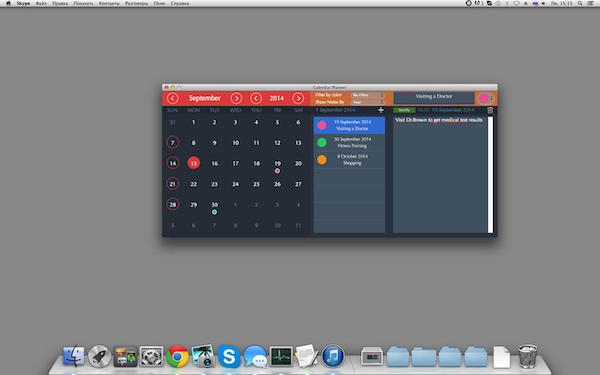This screenshot has width=600, height=375.
Task: Open Skype from the Dock
Action: (x=229, y=356)
